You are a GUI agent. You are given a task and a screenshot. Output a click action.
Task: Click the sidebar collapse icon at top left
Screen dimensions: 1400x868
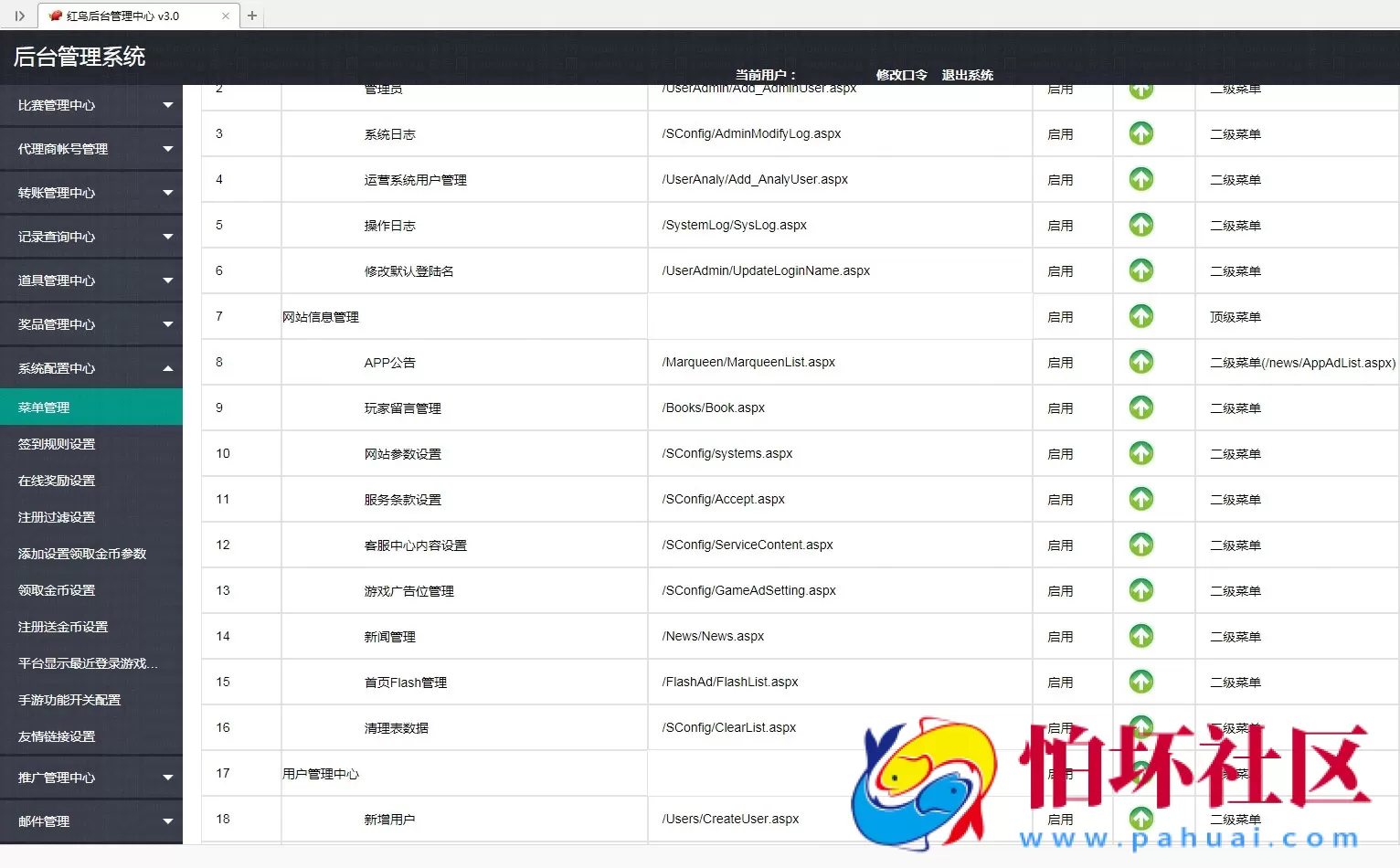tap(19, 15)
